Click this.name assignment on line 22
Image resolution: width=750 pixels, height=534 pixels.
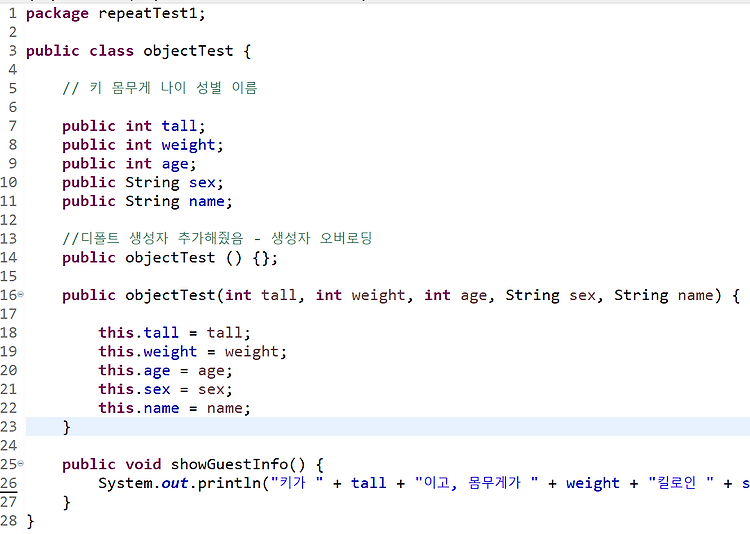(174, 408)
